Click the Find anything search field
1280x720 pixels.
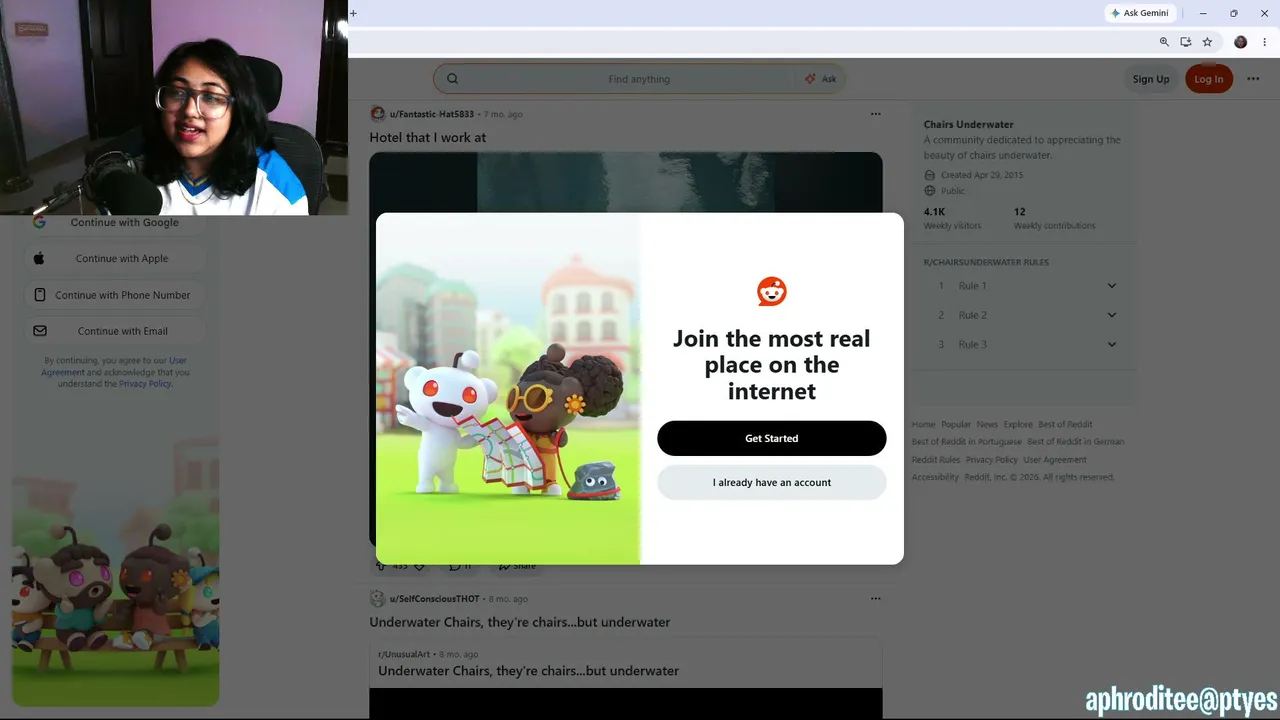639,79
